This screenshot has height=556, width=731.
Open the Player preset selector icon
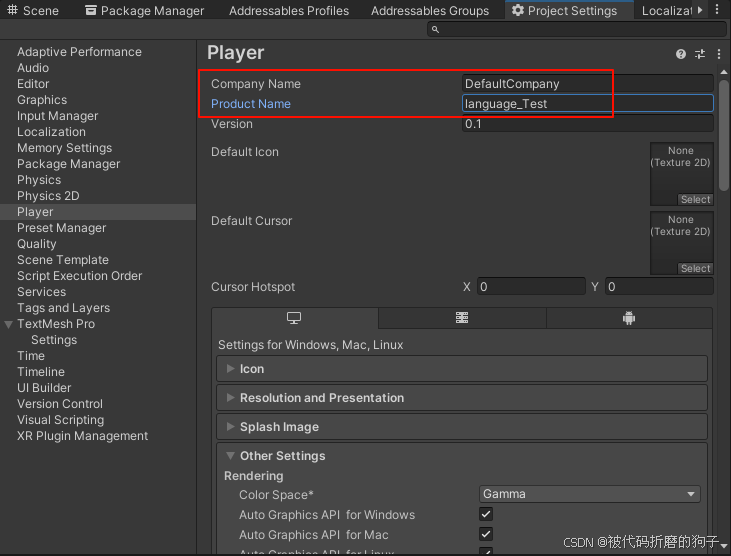pos(700,54)
